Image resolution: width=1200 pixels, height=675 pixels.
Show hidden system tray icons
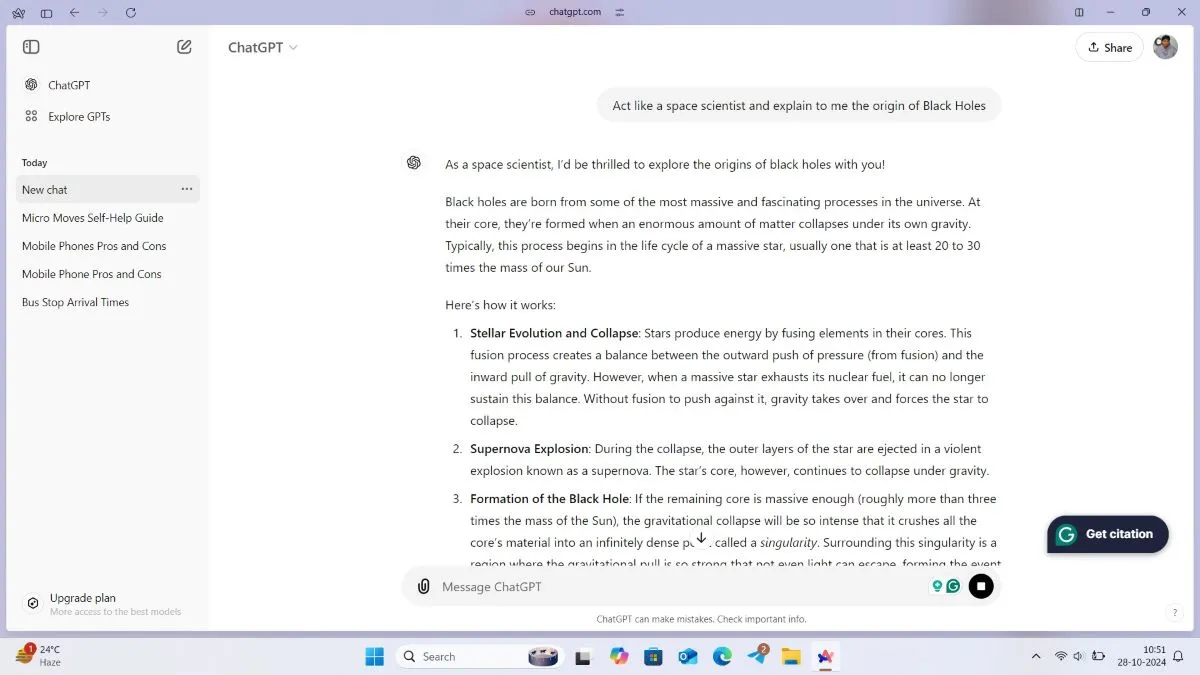coord(1035,656)
